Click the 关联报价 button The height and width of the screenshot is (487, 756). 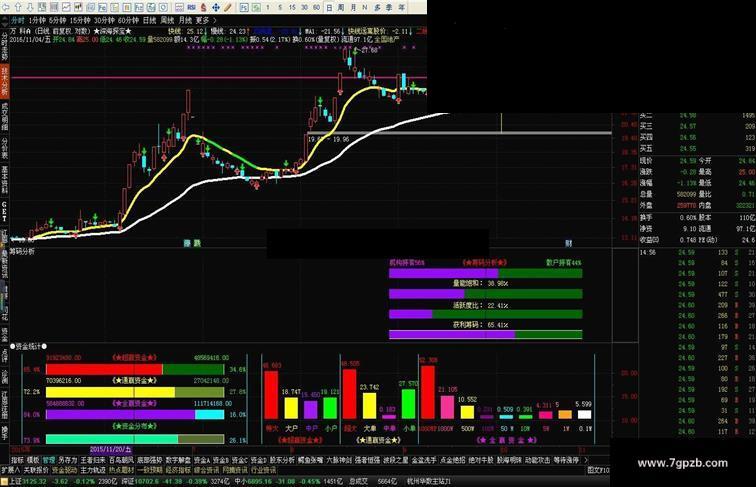coord(36,470)
